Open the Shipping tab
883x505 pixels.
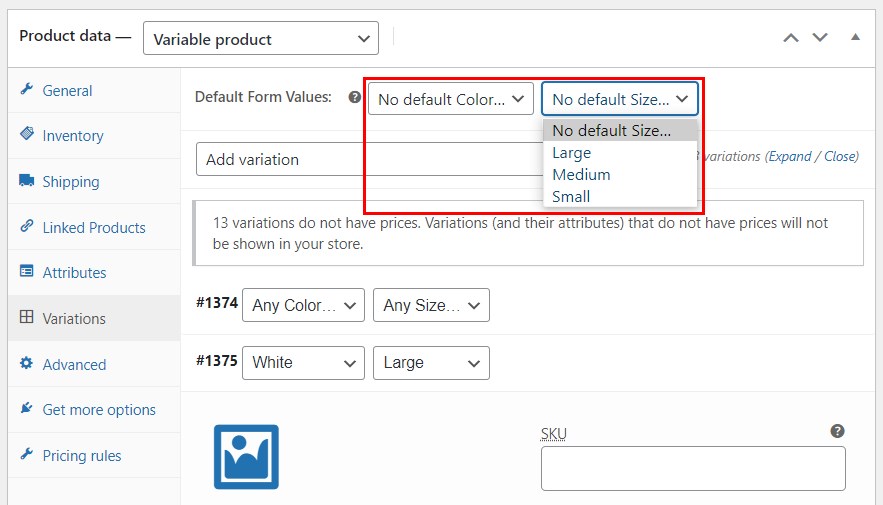94,182
